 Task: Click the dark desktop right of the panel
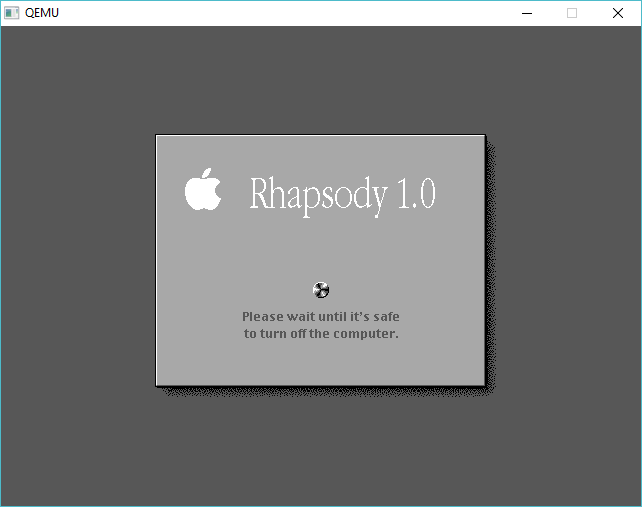565,260
